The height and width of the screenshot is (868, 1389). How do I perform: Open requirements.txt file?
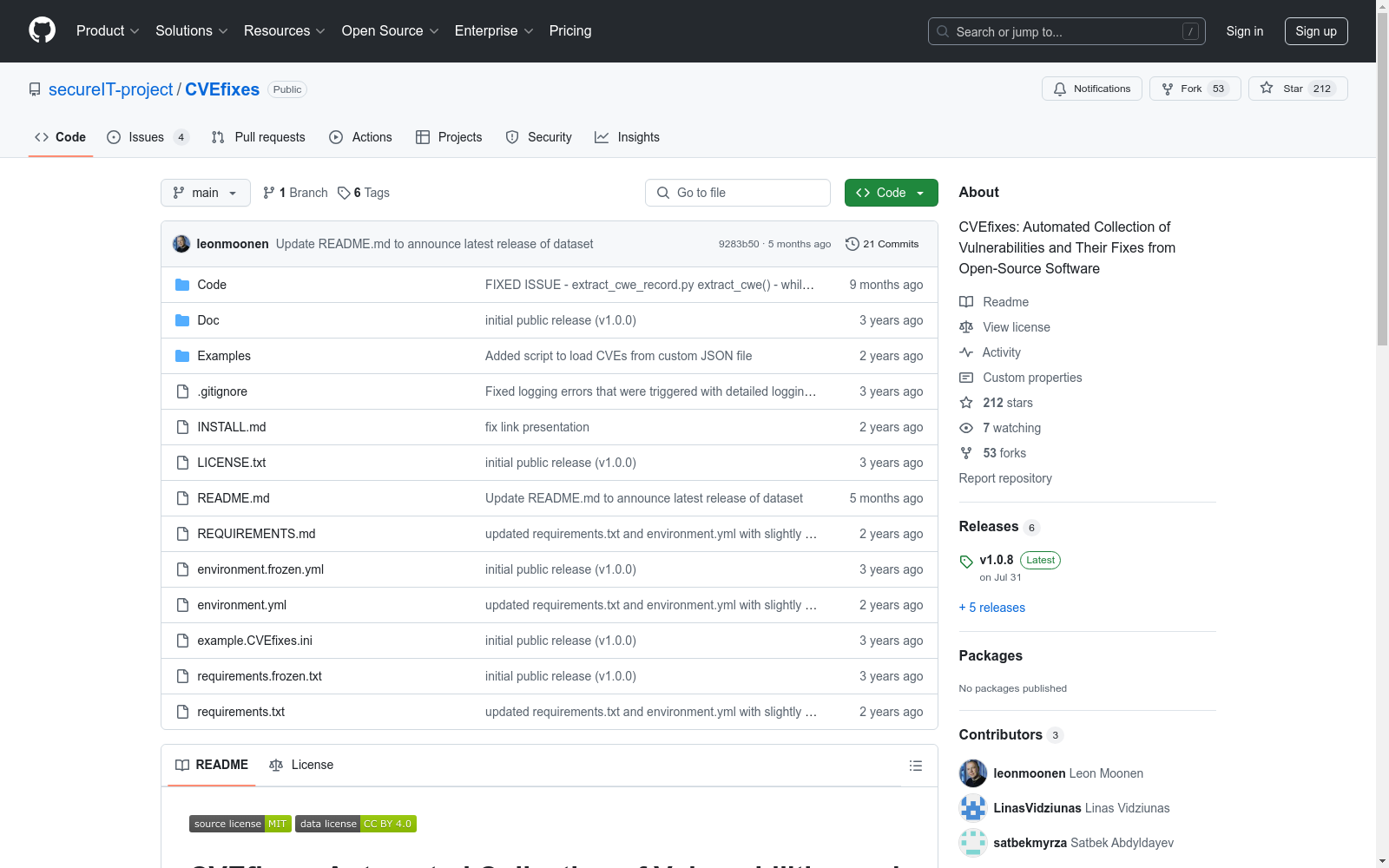point(240,712)
